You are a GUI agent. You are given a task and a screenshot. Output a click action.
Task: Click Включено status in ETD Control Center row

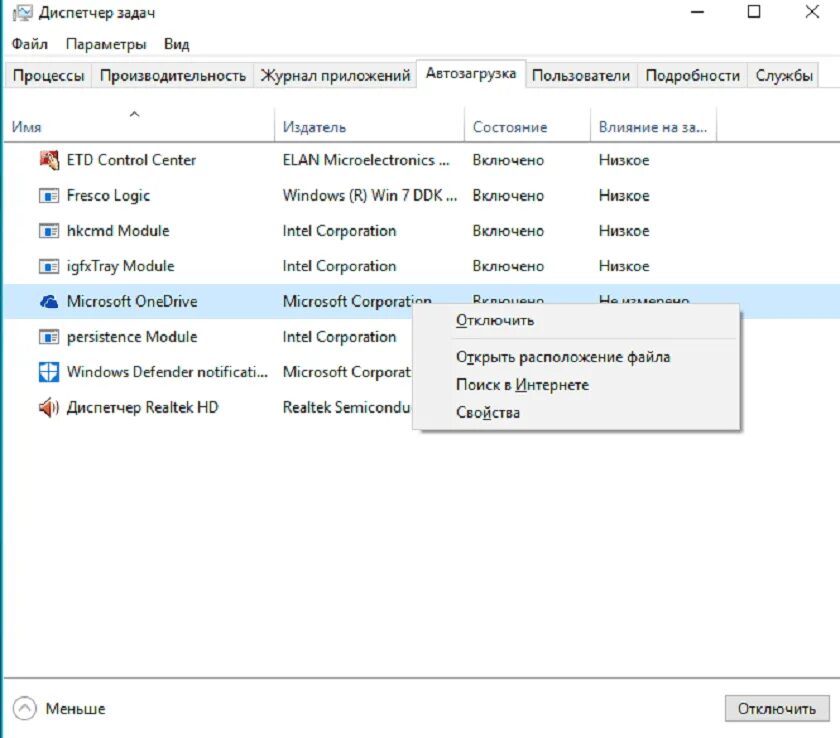coord(508,160)
